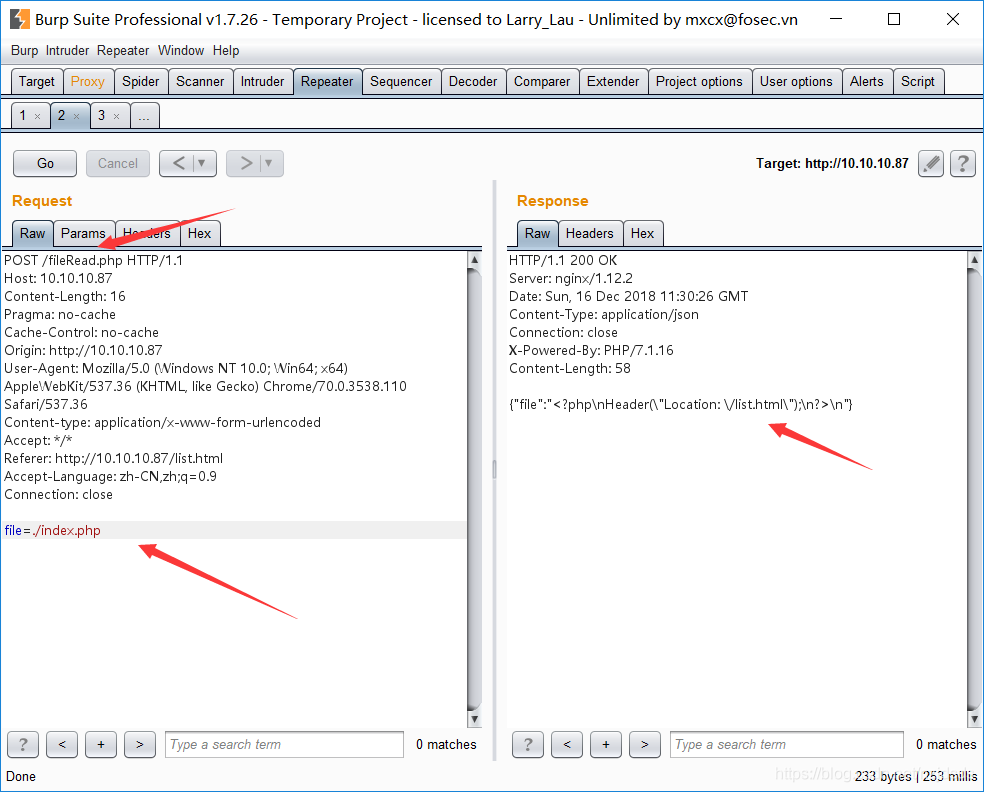Click response pane scrollbar up arrow
The height and width of the screenshot is (792, 984).
(974, 259)
